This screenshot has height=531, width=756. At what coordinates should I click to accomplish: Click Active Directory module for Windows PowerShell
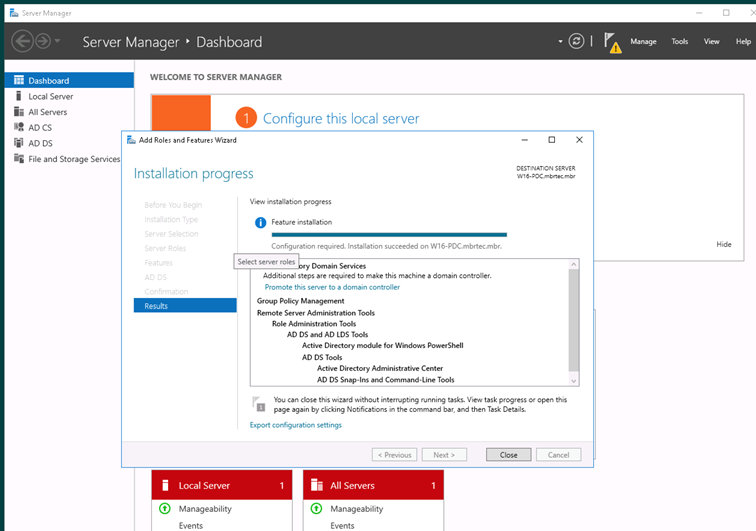click(x=383, y=346)
